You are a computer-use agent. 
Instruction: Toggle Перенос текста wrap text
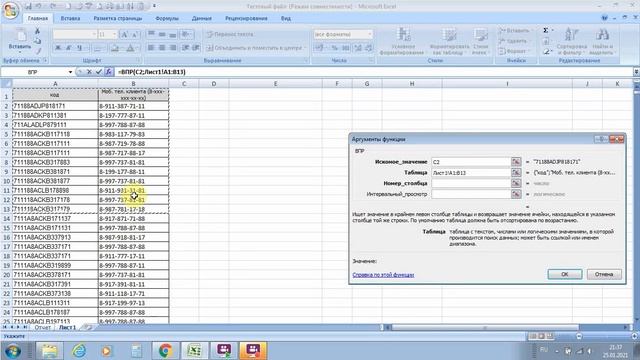[230, 34]
